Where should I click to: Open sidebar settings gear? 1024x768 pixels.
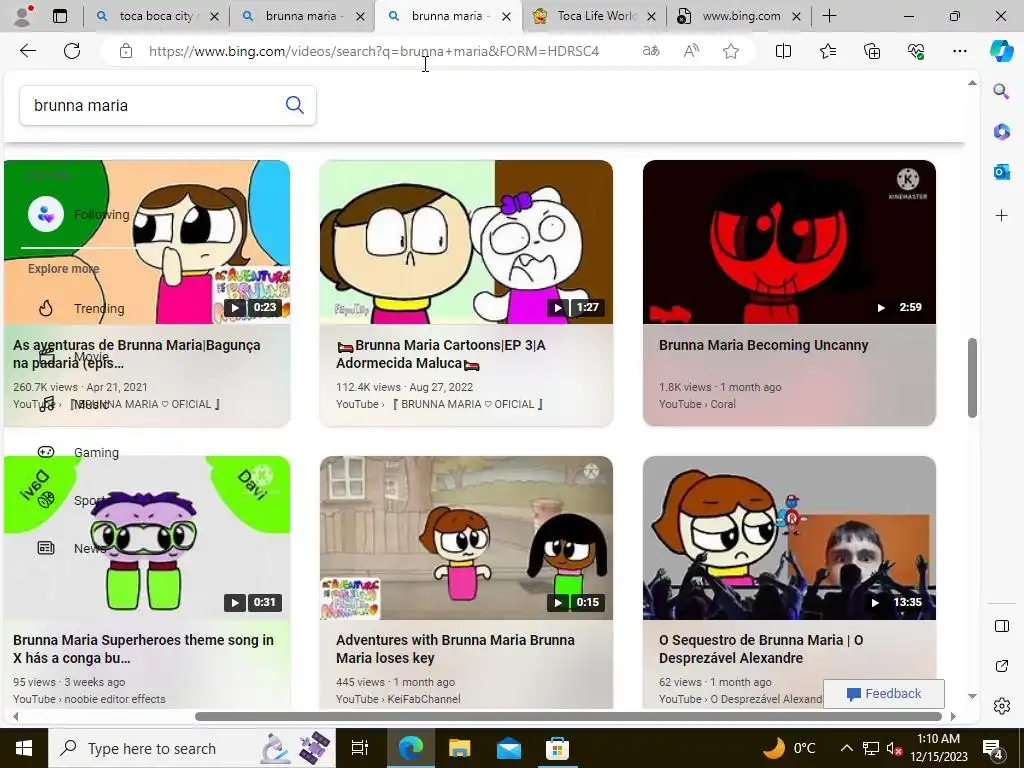point(1001,706)
